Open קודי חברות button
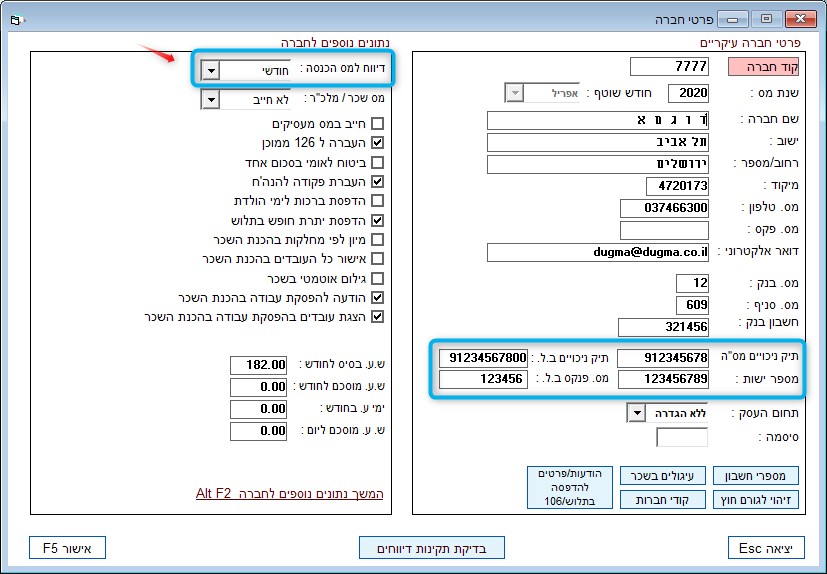The height and width of the screenshot is (574, 827). pos(662,500)
